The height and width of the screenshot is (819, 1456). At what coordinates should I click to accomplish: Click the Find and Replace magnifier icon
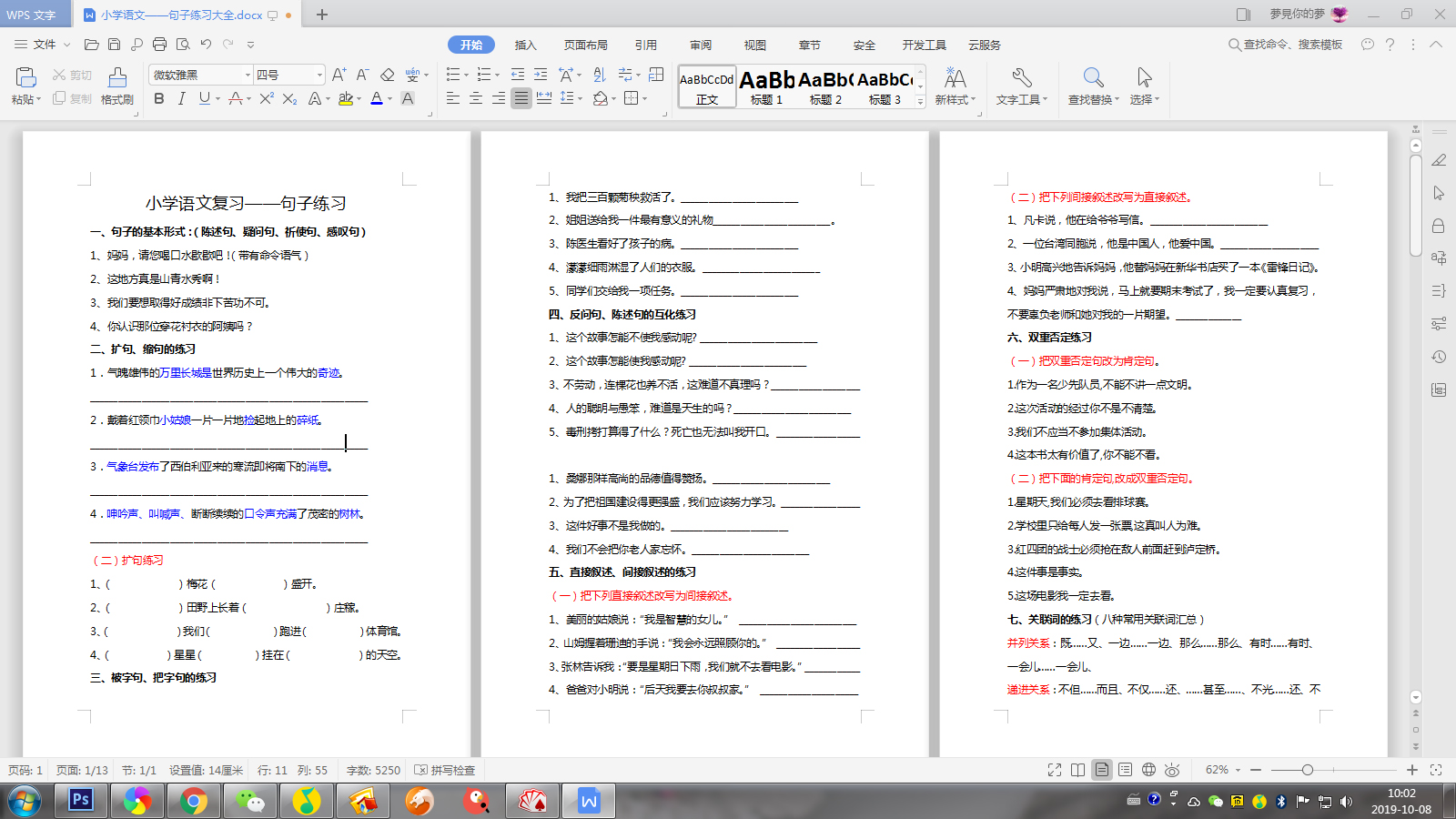pyautogui.click(x=1093, y=77)
